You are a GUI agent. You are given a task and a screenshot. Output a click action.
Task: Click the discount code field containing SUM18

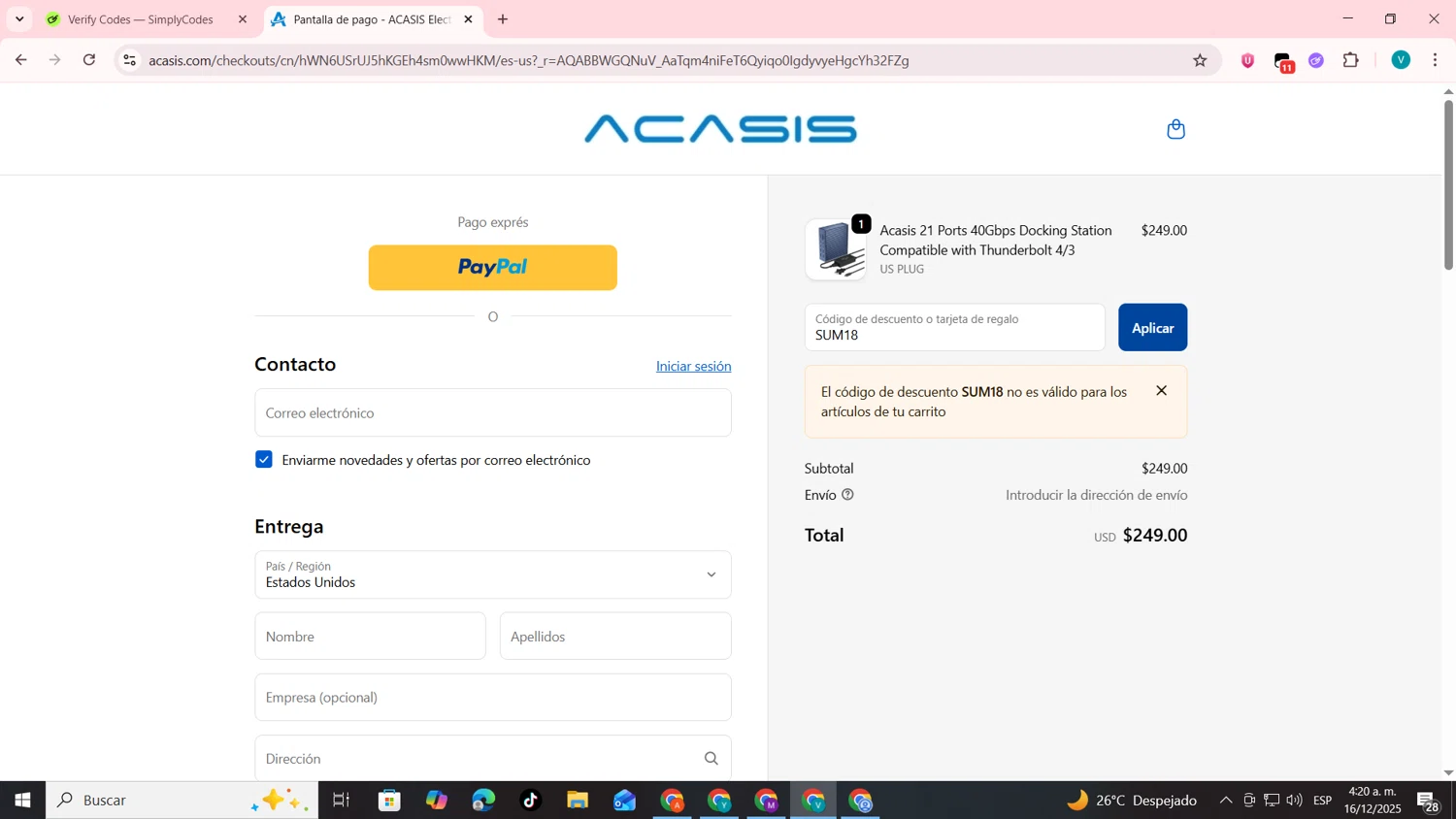pos(954,328)
